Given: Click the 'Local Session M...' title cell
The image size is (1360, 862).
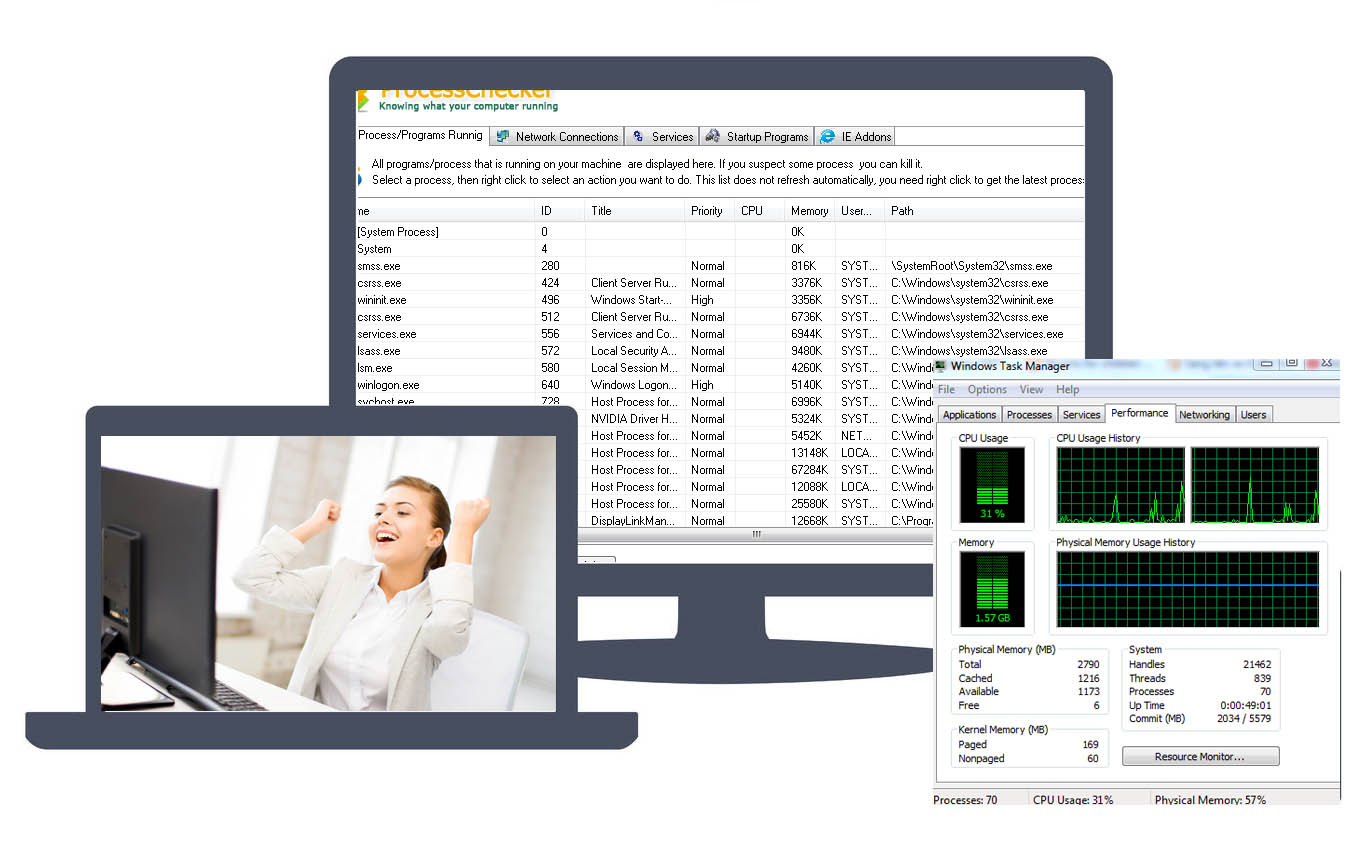Looking at the screenshot, I should pyautogui.click(x=635, y=368).
